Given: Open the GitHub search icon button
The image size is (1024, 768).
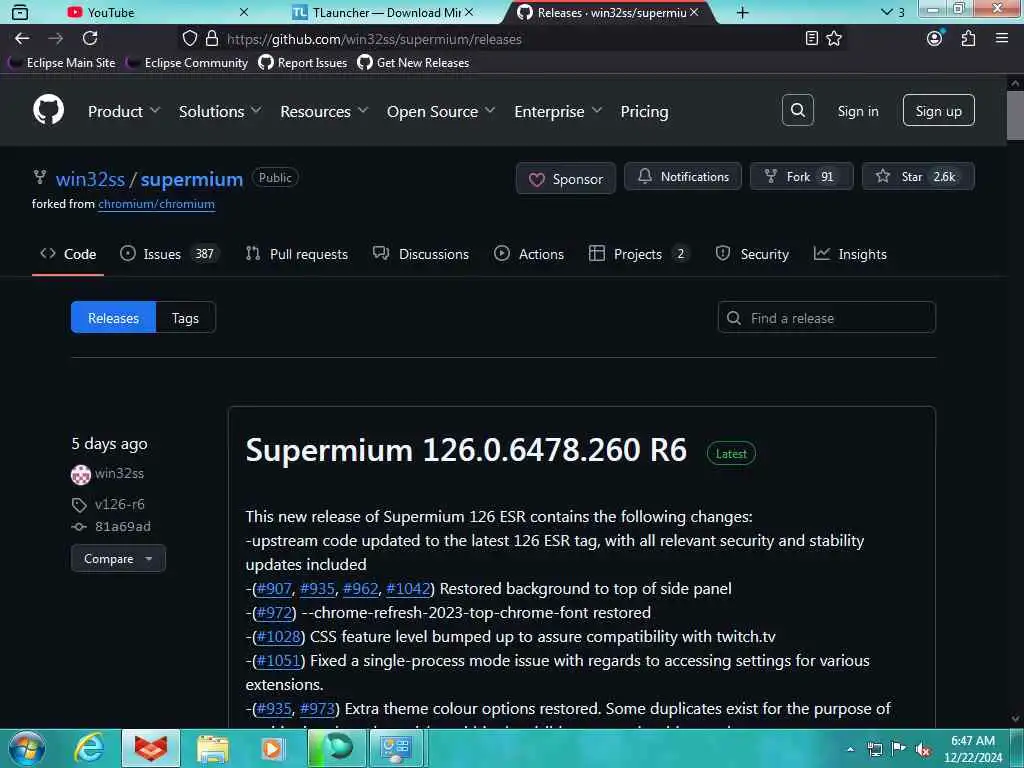Looking at the screenshot, I should pyautogui.click(x=797, y=110).
